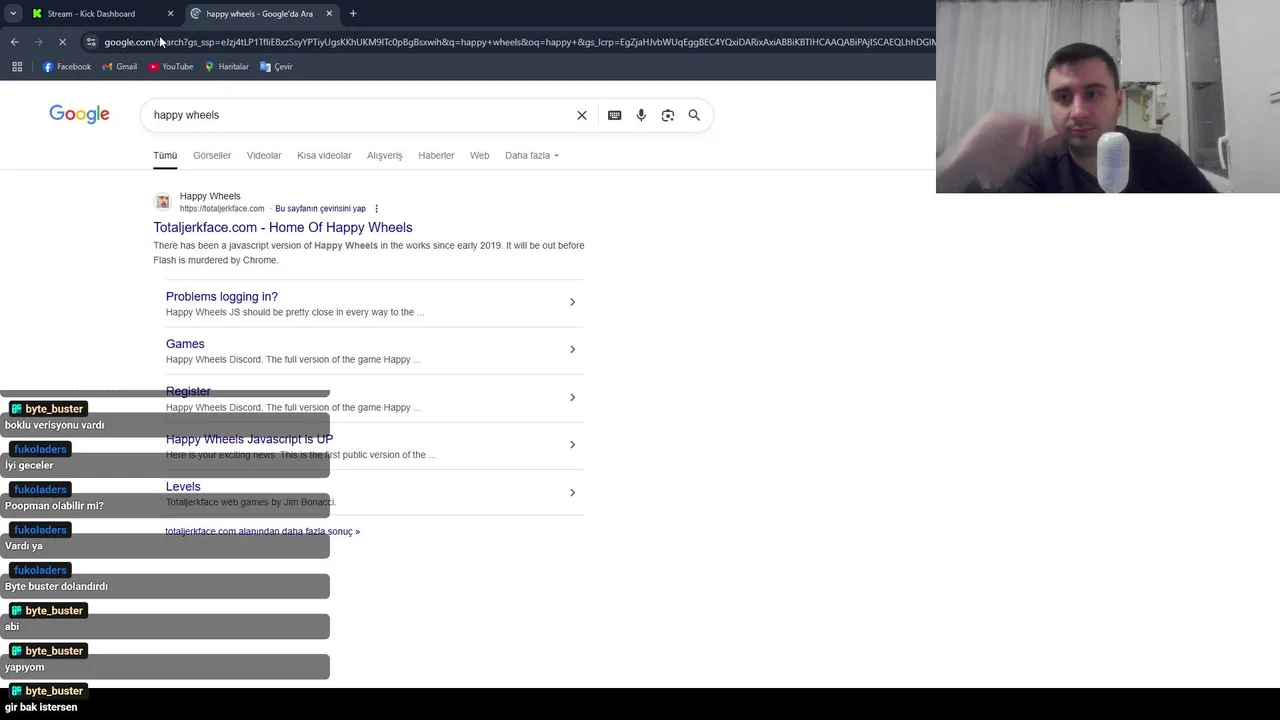Open the Gmail bookmark
Image resolution: width=1280 pixels, height=720 pixels.
click(x=120, y=67)
